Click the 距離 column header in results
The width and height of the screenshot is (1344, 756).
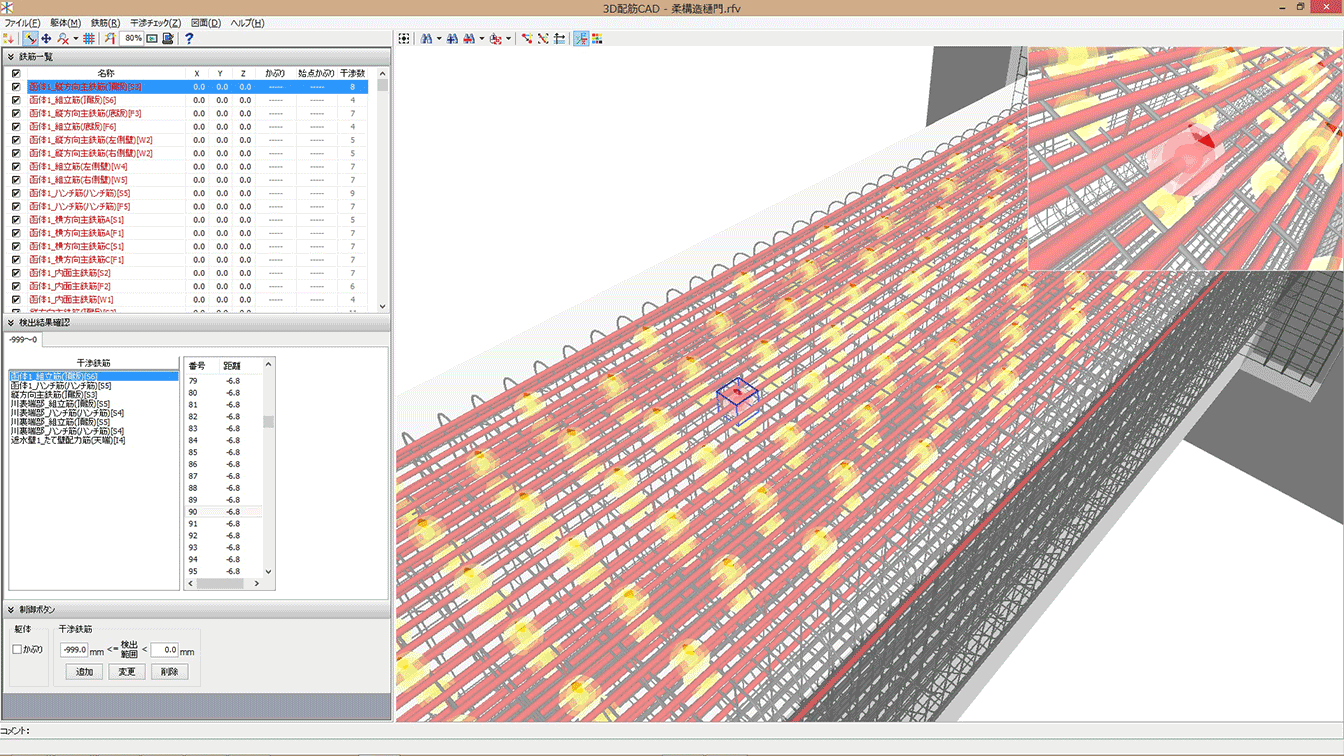tap(233, 366)
